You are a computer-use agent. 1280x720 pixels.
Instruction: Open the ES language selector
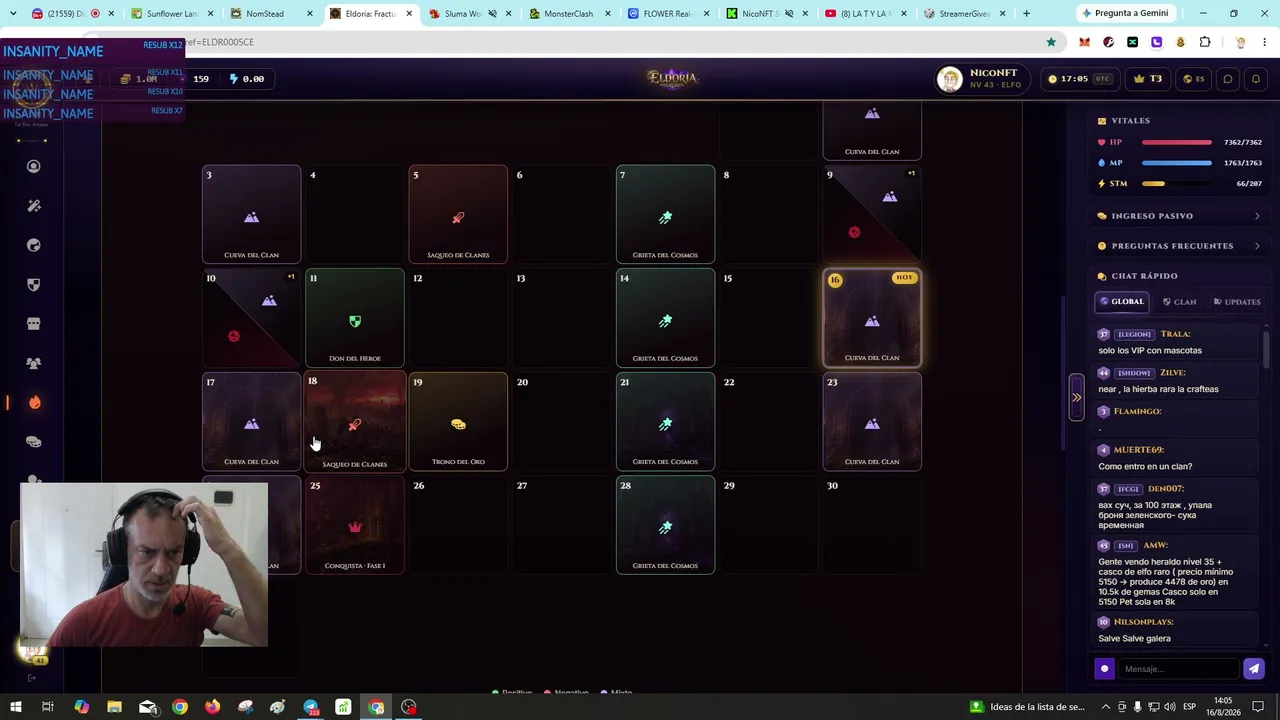pyautogui.click(x=1194, y=79)
